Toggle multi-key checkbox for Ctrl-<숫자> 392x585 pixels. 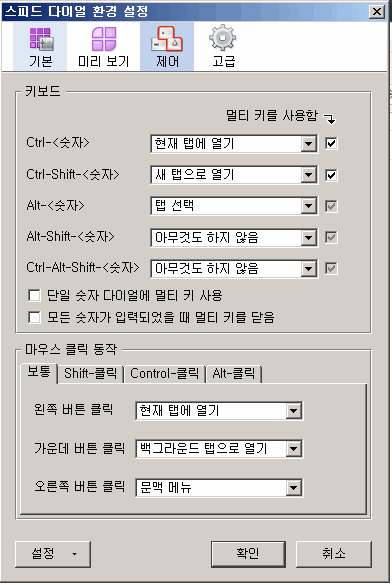click(x=331, y=143)
